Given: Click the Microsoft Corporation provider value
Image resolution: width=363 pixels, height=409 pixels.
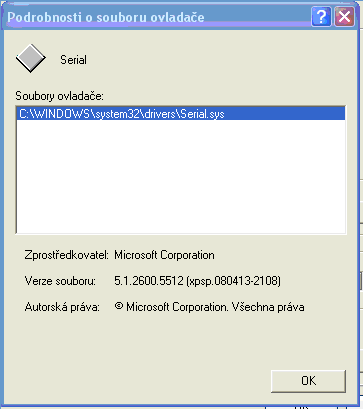Looking at the screenshot, I should pos(164,255).
